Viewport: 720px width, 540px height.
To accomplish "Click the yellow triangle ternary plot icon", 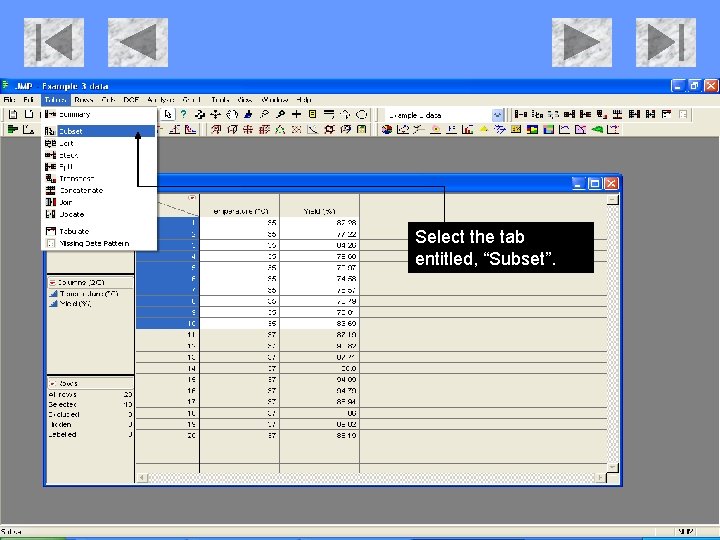I will pyautogui.click(x=484, y=129).
